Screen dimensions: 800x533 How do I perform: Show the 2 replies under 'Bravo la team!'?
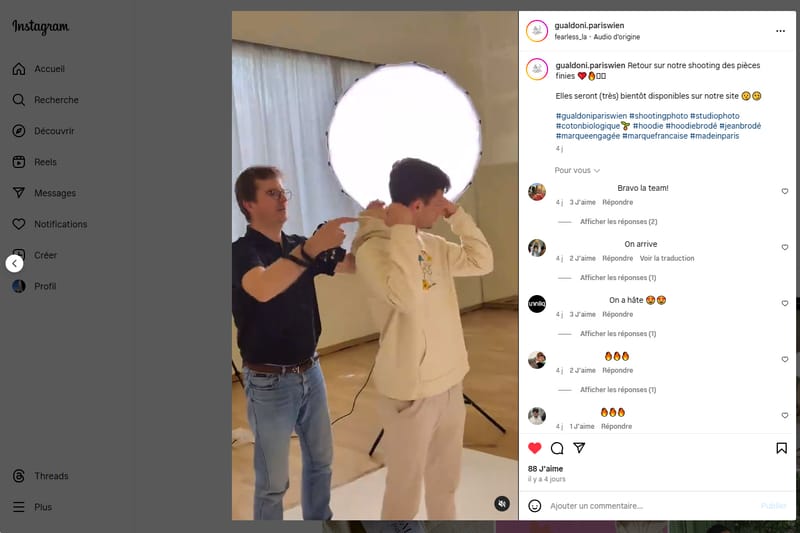point(618,221)
